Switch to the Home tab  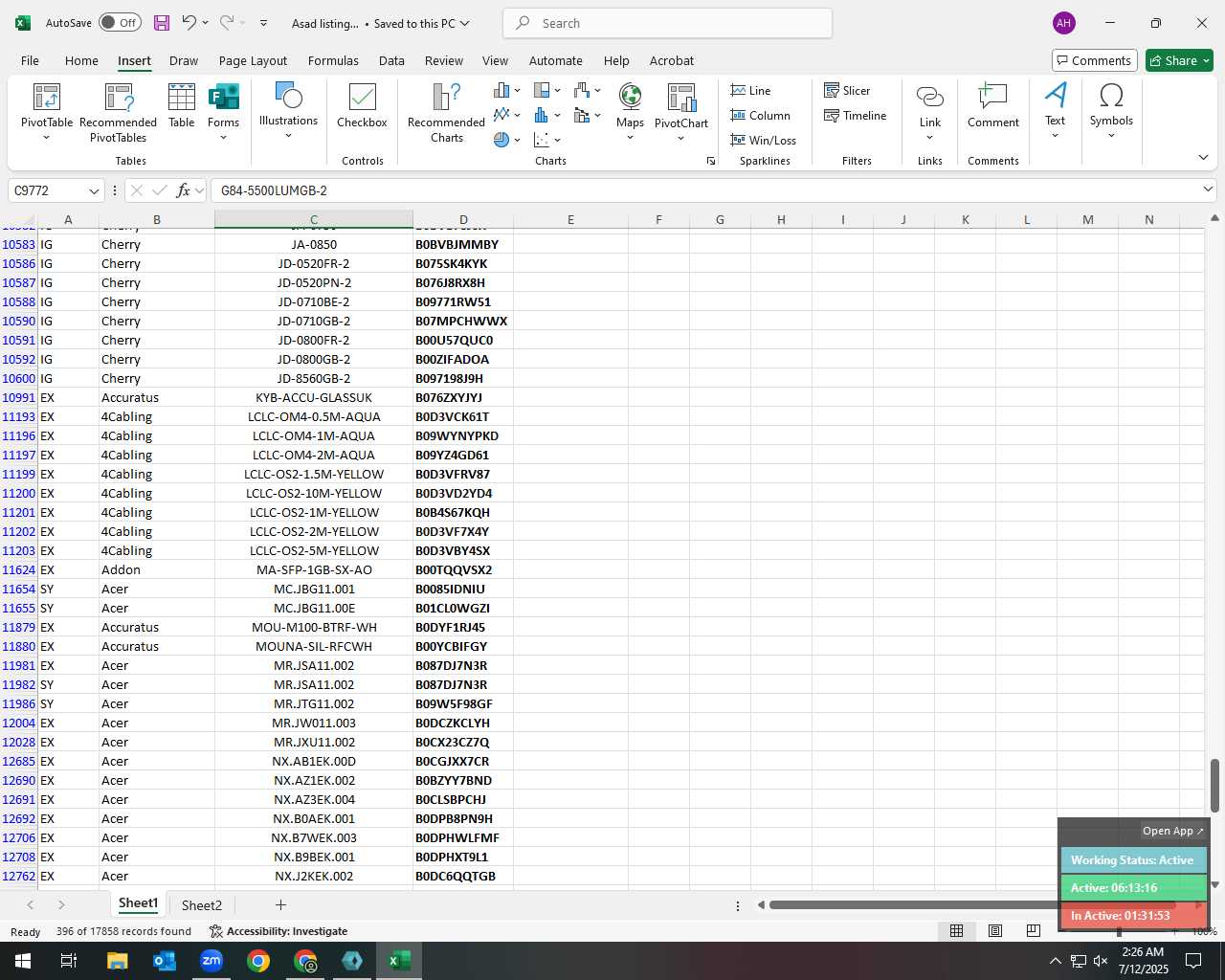click(81, 60)
